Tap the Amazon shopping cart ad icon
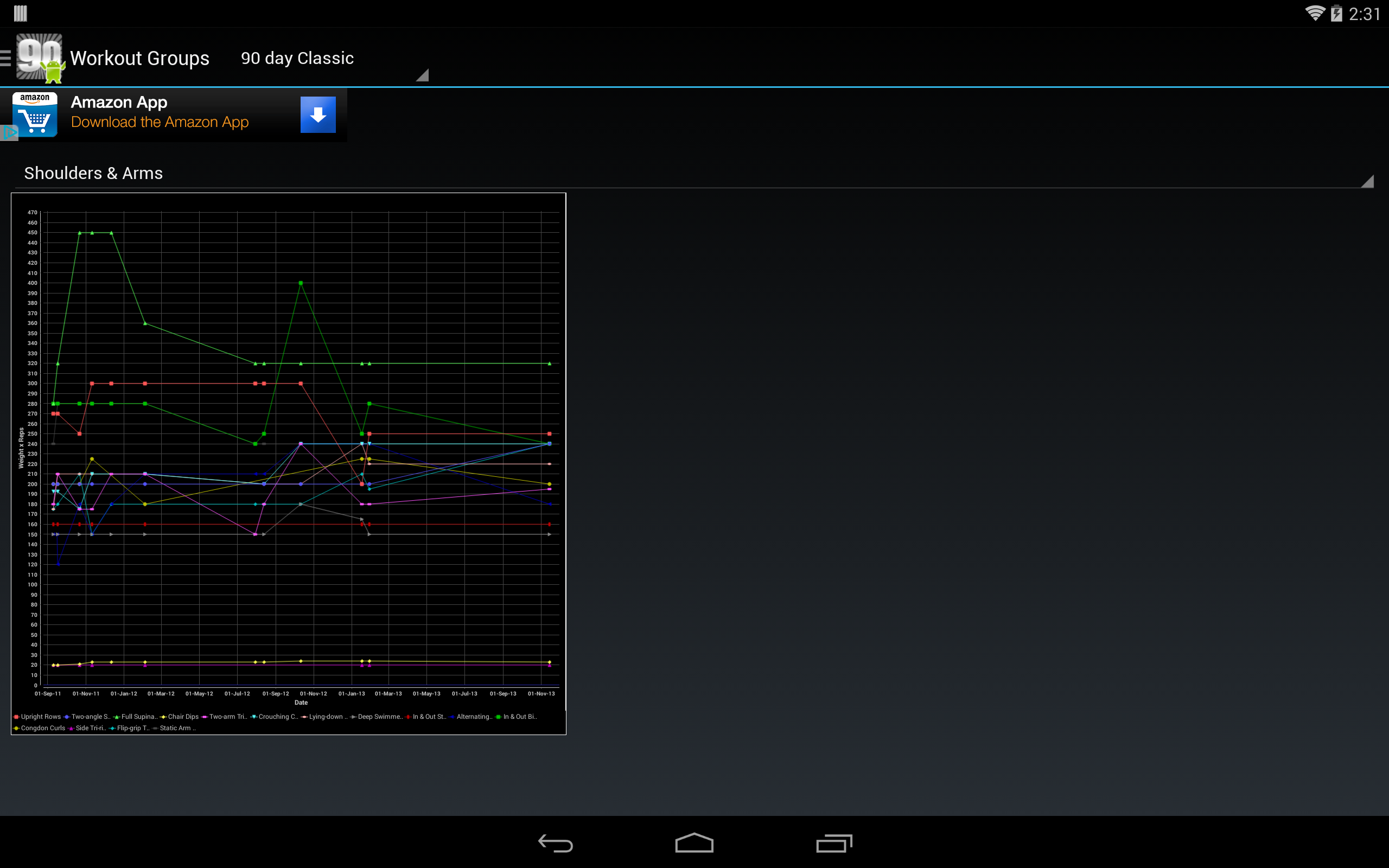The width and height of the screenshot is (1389, 868). (35, 114)
